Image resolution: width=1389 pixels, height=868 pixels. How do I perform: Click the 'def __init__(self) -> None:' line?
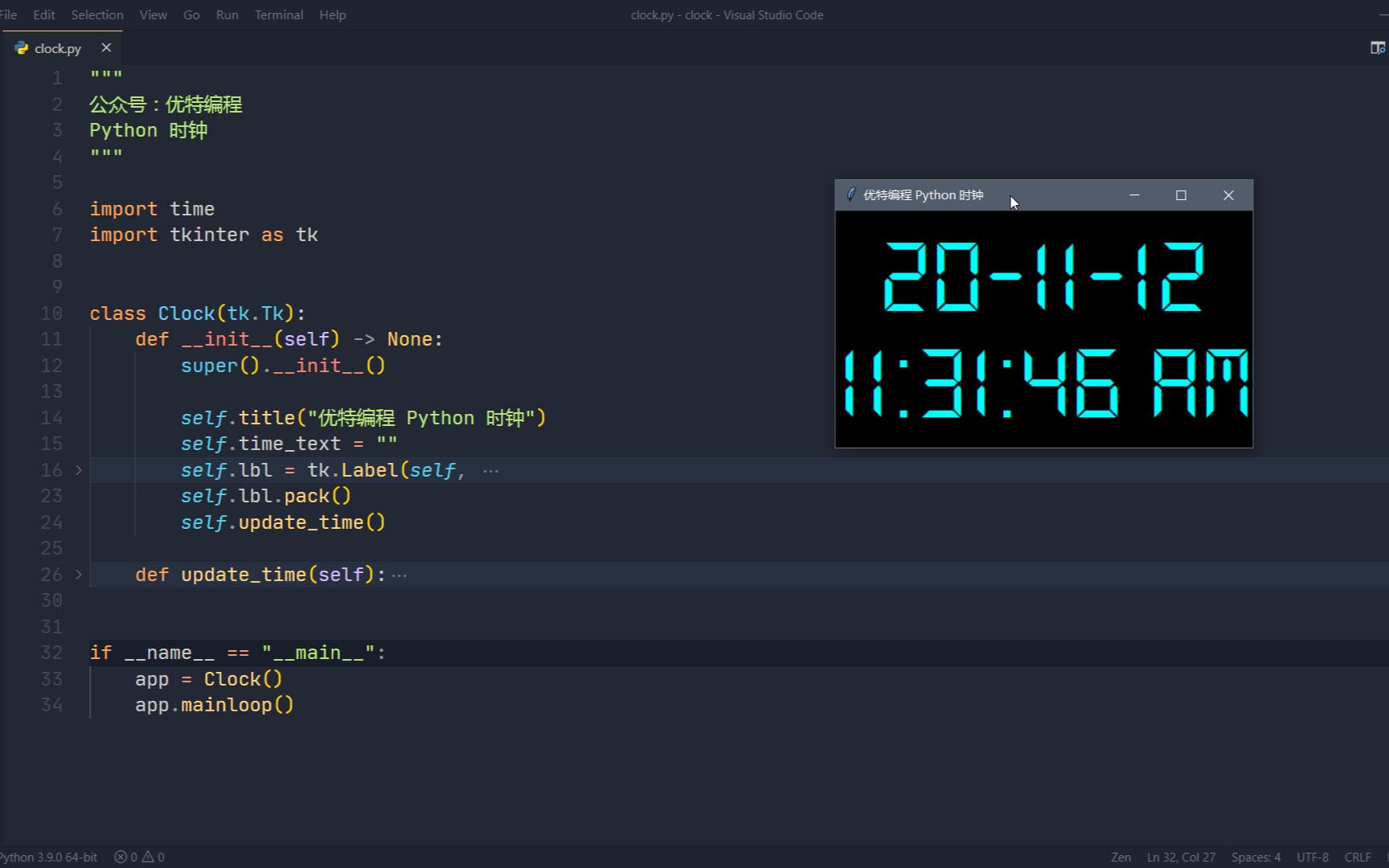(289, 339)
